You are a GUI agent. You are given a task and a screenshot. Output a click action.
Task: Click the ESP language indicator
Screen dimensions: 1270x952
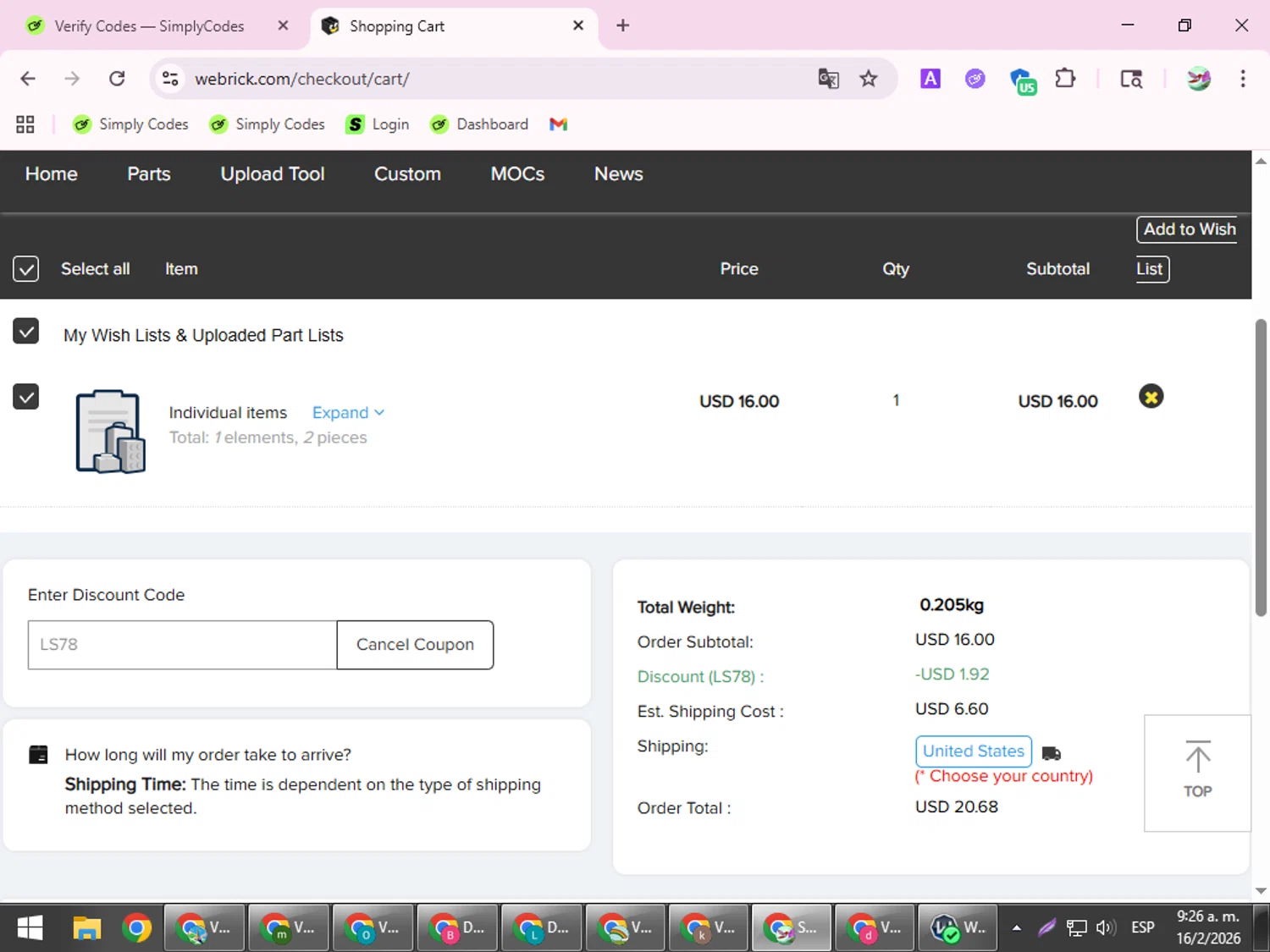coord(1142,927)
